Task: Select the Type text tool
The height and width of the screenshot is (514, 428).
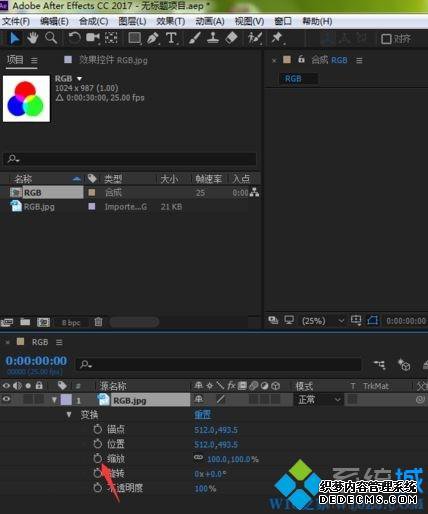Action: 171,38
